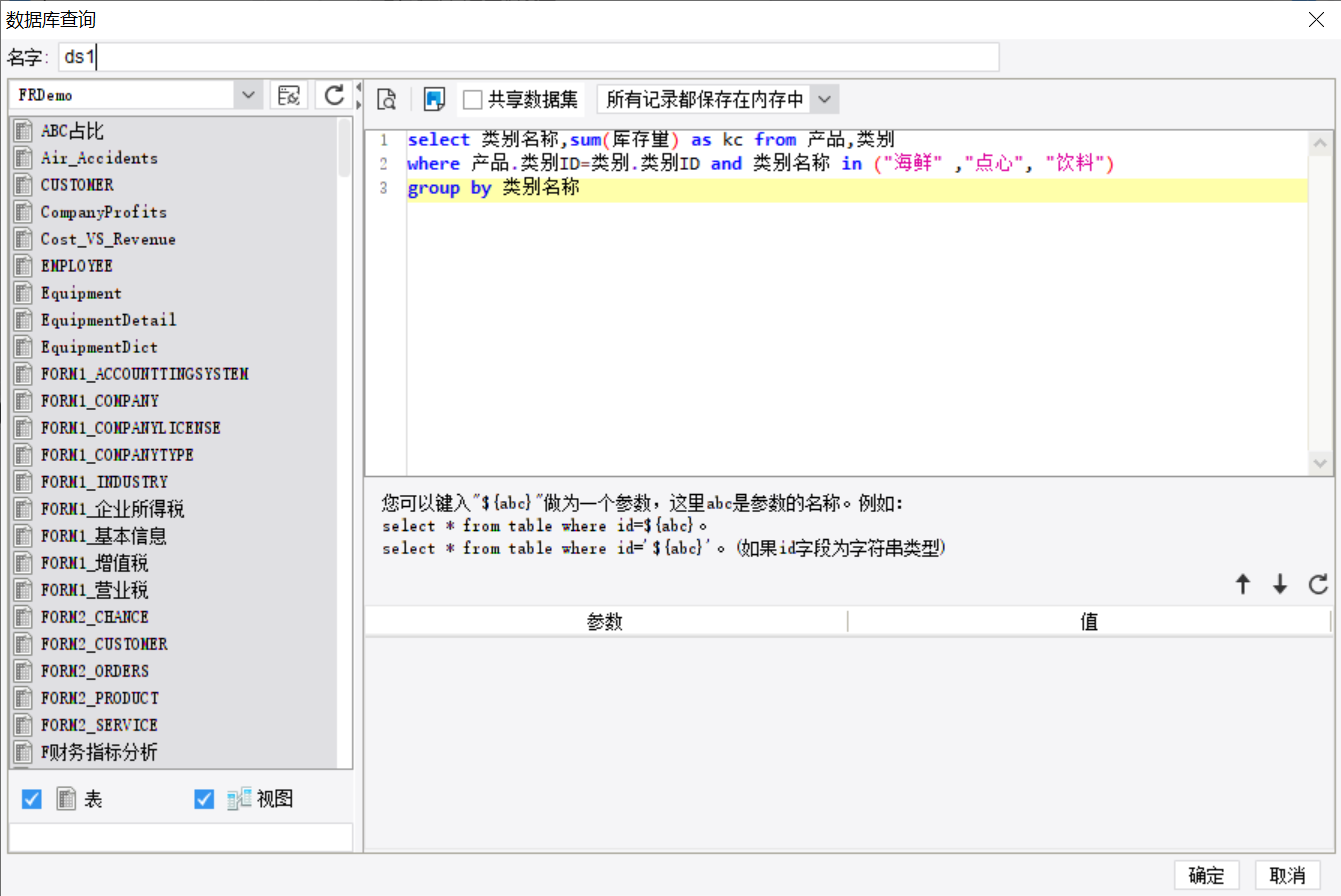This screenshot has width=1341, height=896.
Task: Click the SQL editor scroll down arrow
Action: (1319, 463)
